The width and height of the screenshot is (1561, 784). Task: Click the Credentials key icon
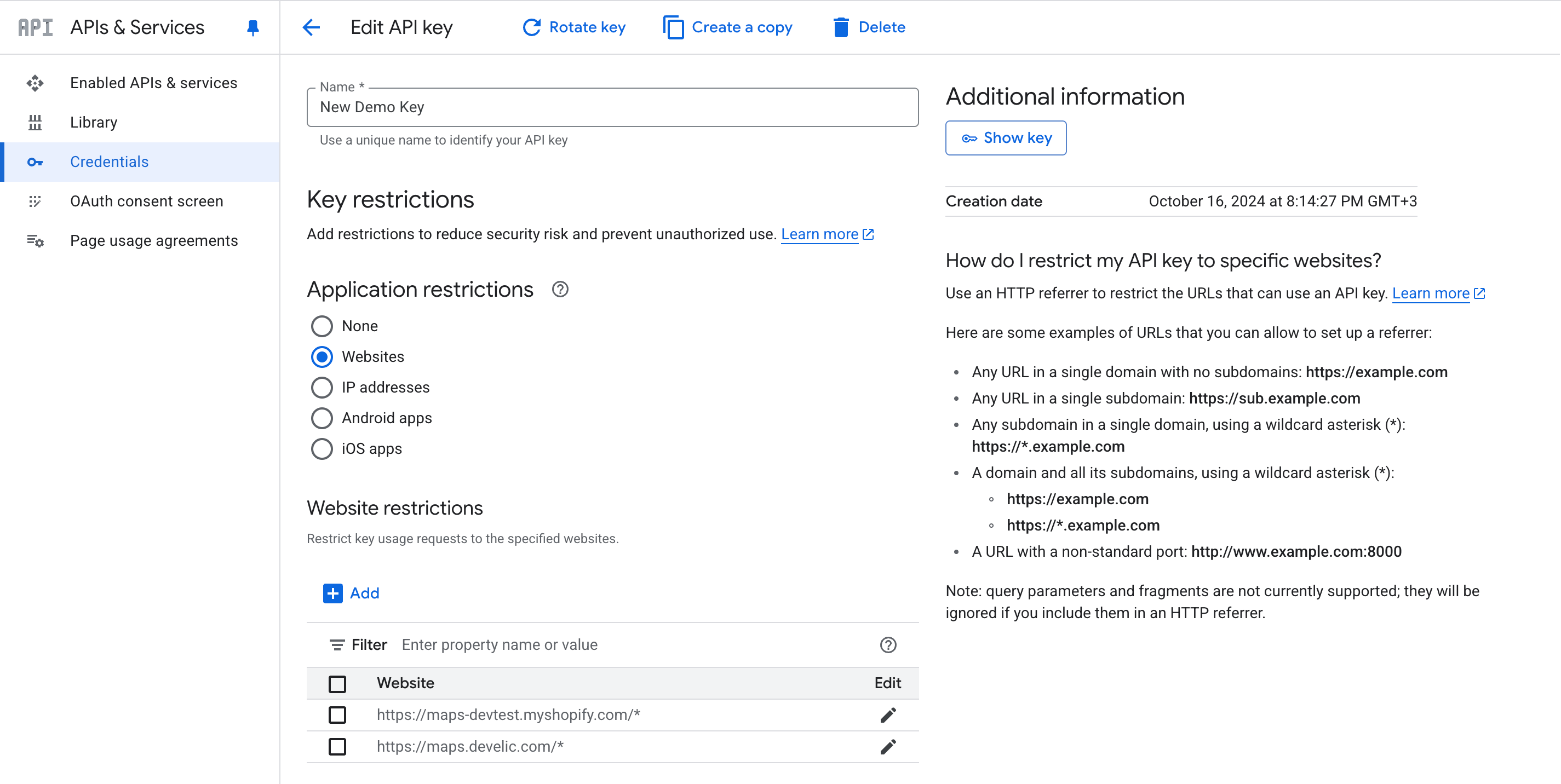(36, 162)
